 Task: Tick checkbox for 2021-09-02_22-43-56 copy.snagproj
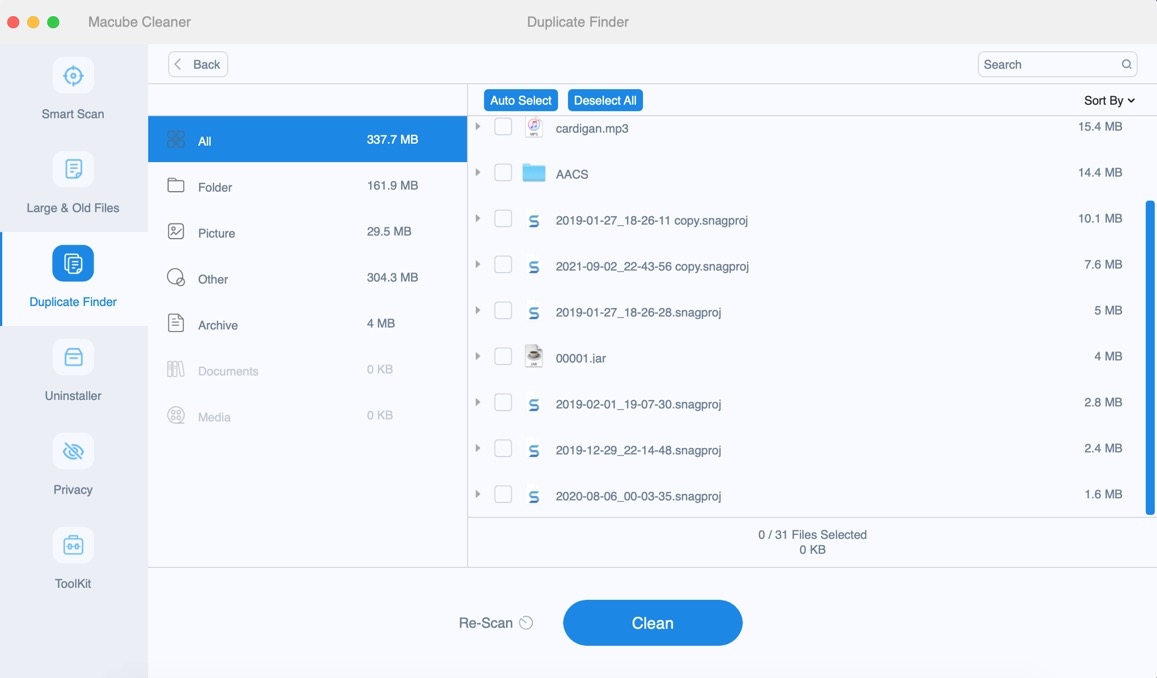coord(503,265)
